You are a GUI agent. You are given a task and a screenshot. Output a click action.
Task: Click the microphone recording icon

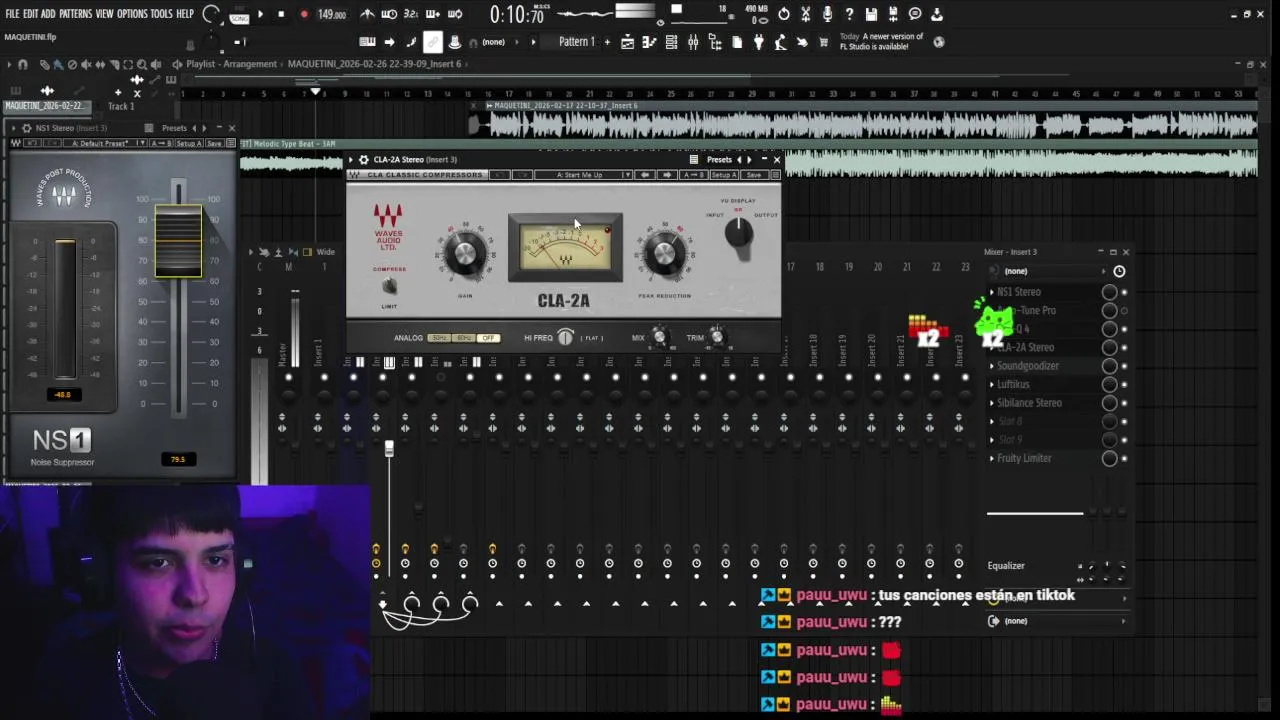pyautogui.click(x=827, y=14)
